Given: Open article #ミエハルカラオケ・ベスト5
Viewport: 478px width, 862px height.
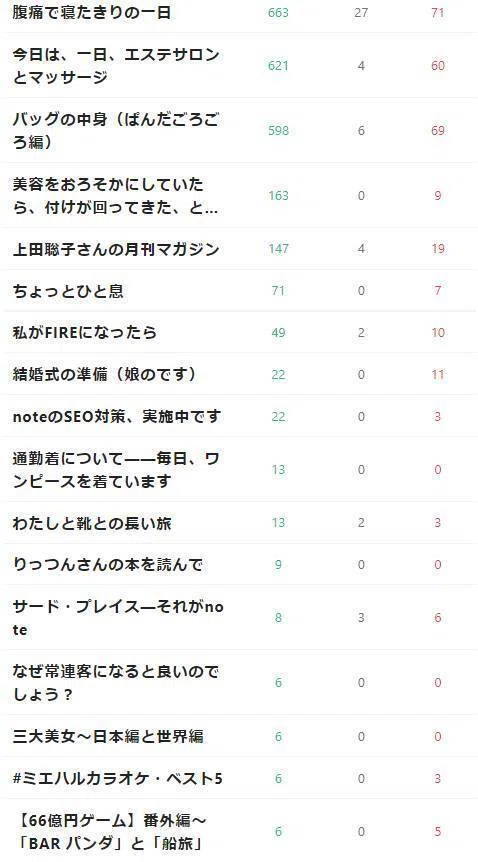Looking at the screenshot, I should [117, 778].
